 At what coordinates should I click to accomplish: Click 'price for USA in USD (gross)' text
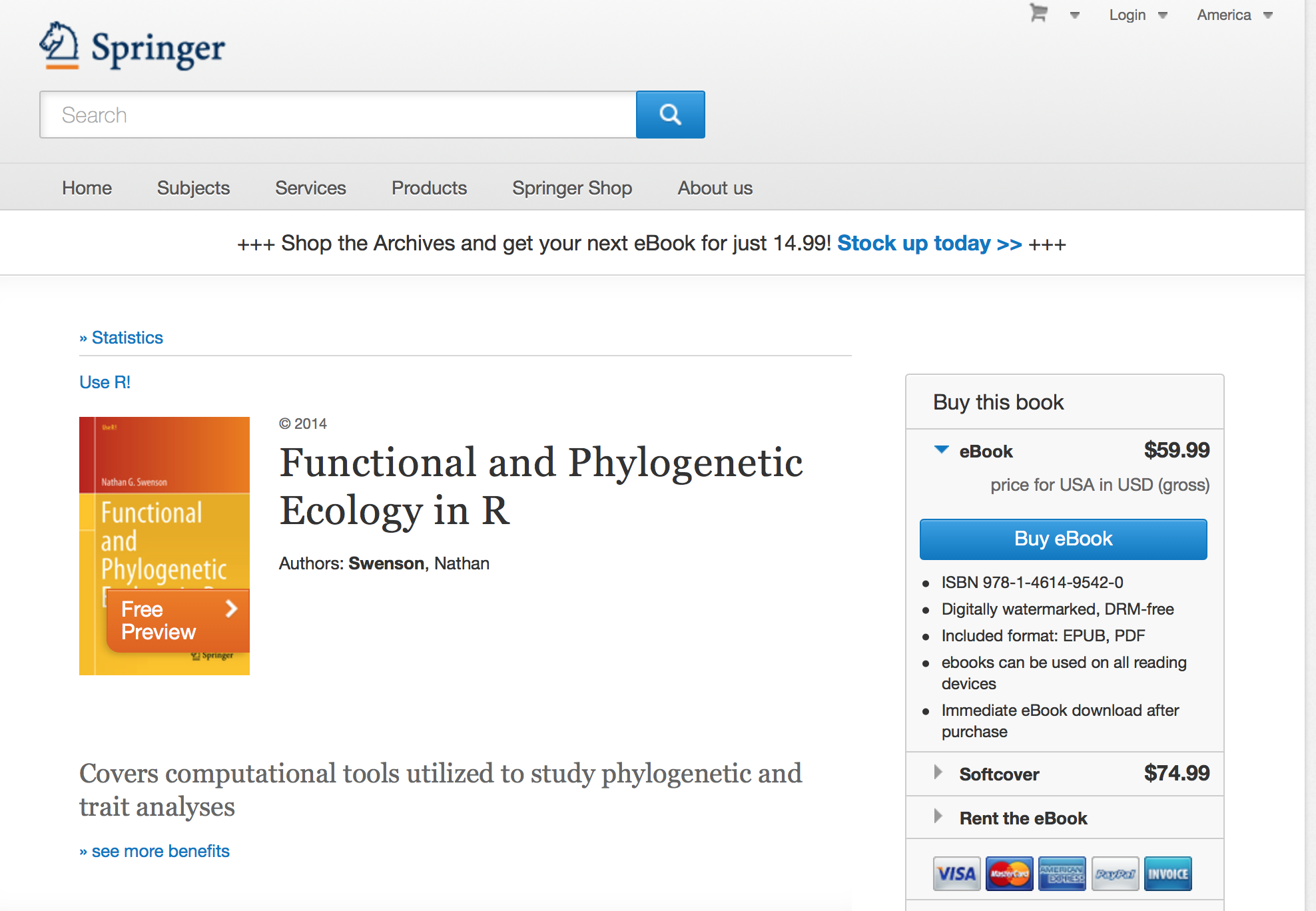tap(1100, 485)
